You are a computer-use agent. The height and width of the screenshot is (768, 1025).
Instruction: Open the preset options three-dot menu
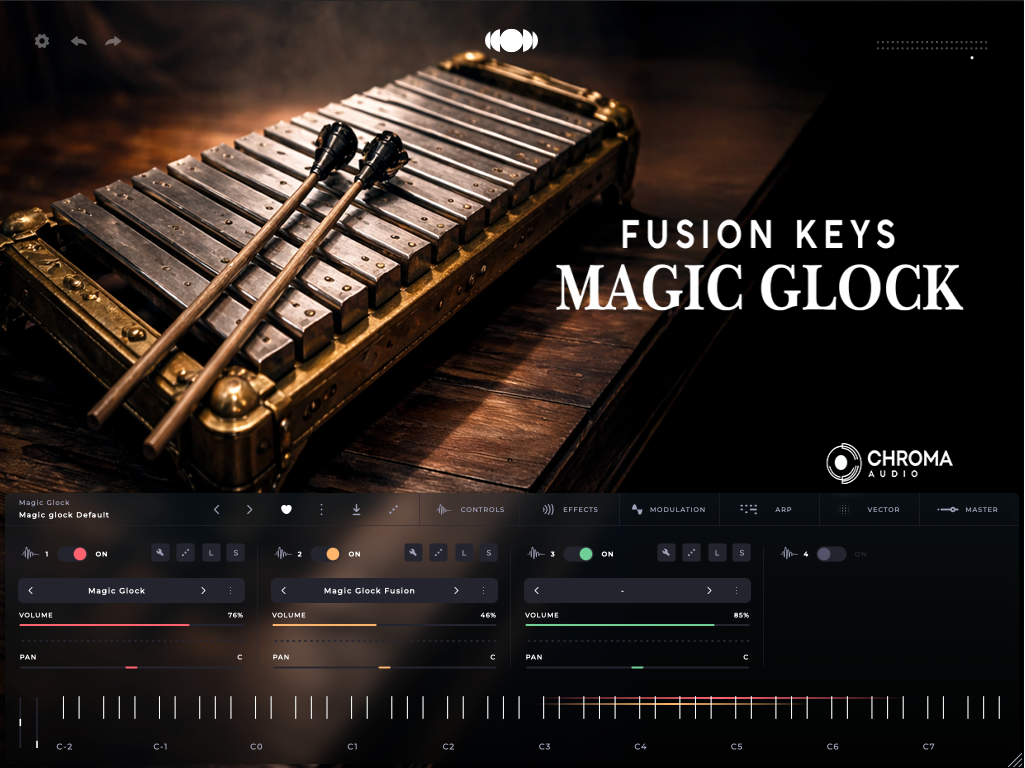321,510
